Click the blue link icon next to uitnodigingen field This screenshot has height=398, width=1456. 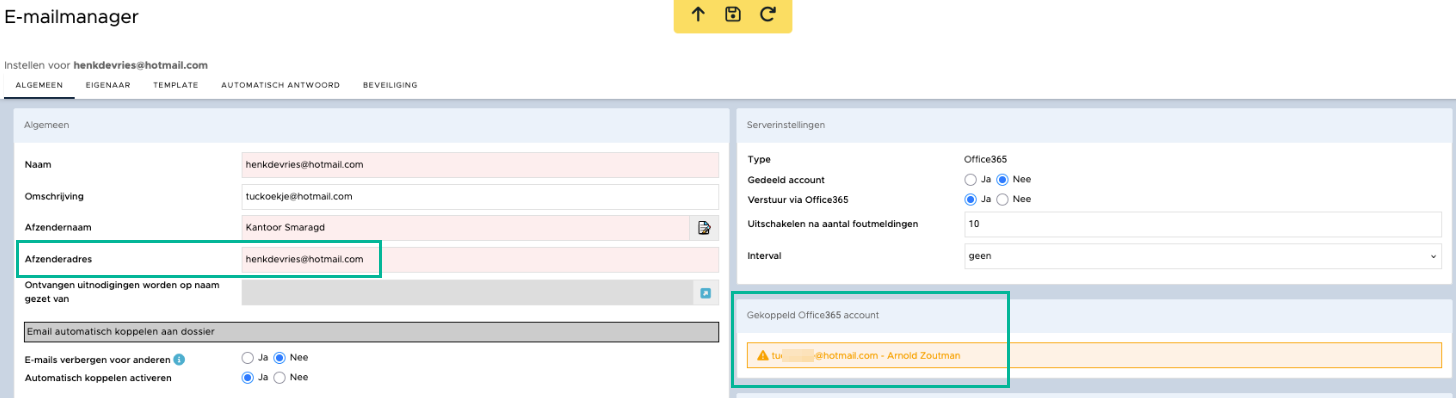point(705,292)
